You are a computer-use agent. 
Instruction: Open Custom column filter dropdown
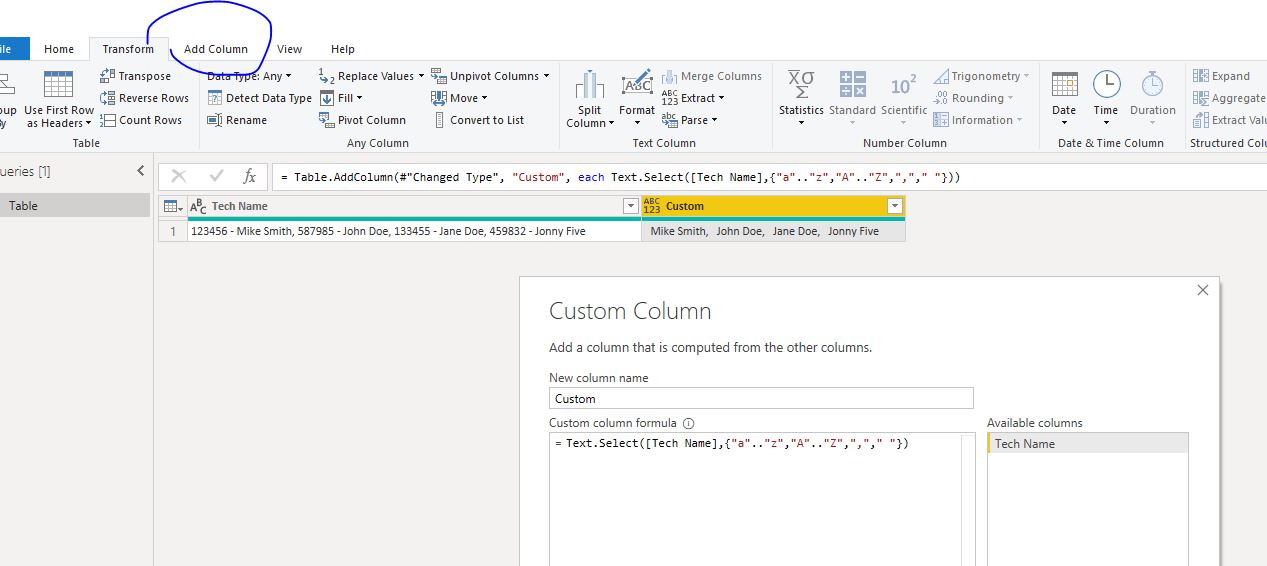[895, 206]
